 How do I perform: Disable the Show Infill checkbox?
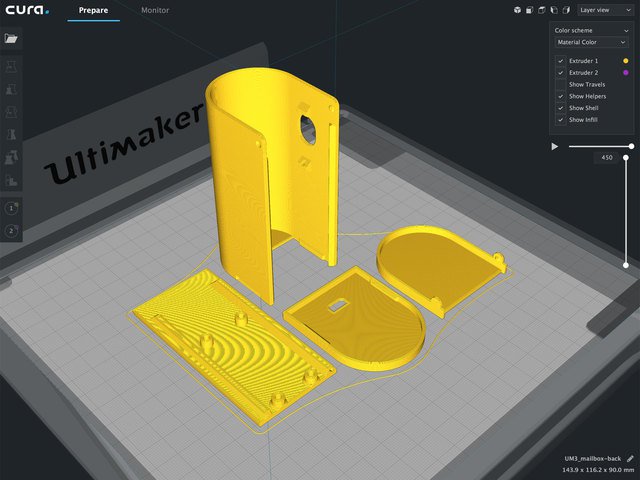(x=560, y=119)
